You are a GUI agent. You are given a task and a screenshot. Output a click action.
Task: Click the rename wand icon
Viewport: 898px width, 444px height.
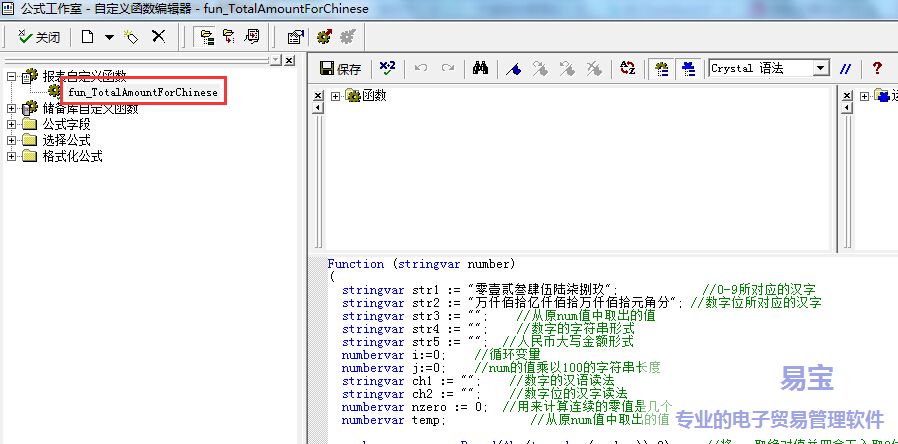130,37
